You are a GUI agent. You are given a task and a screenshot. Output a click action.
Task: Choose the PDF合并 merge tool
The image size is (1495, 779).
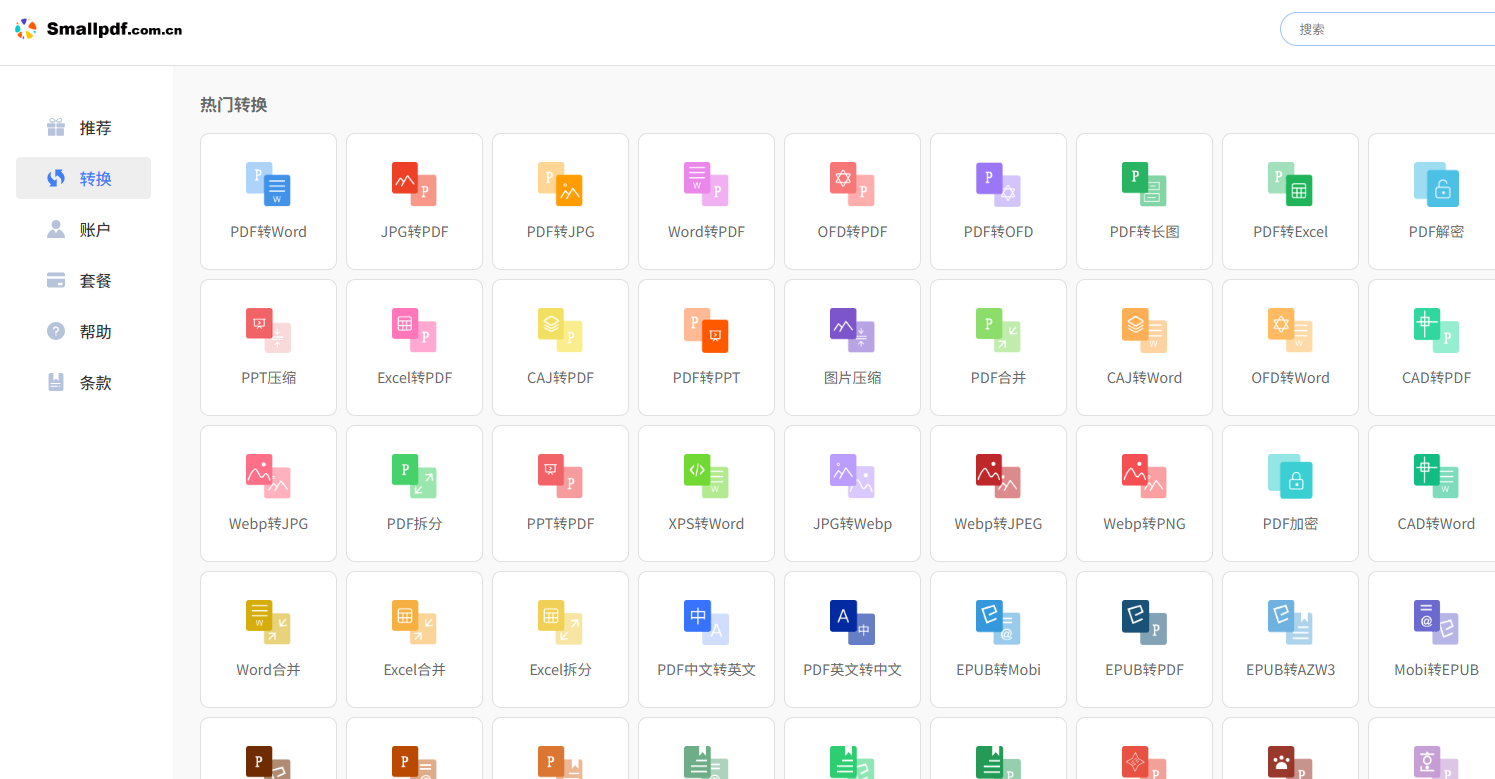click(x=998, y=347)
